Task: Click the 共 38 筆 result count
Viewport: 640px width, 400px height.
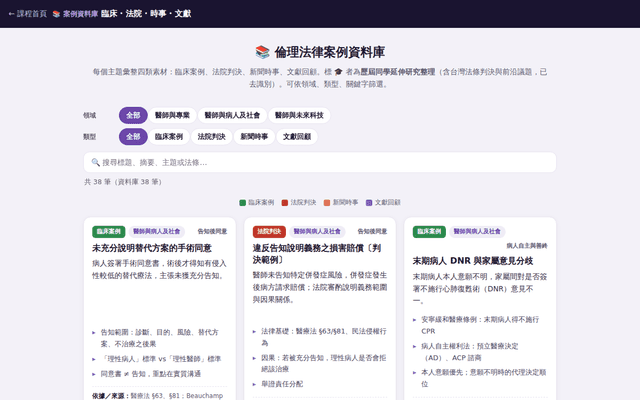Action: (x=123, y=182)
